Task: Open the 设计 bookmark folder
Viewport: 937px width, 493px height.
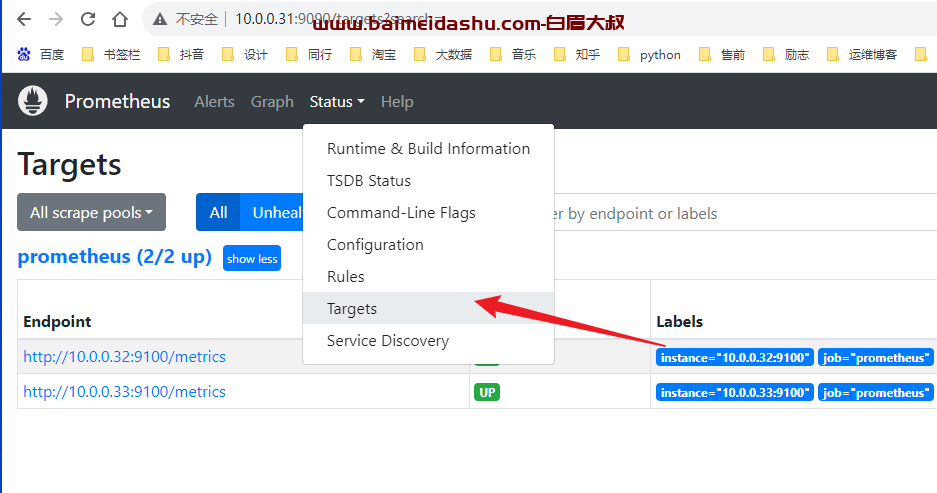Action: point(244,54)
